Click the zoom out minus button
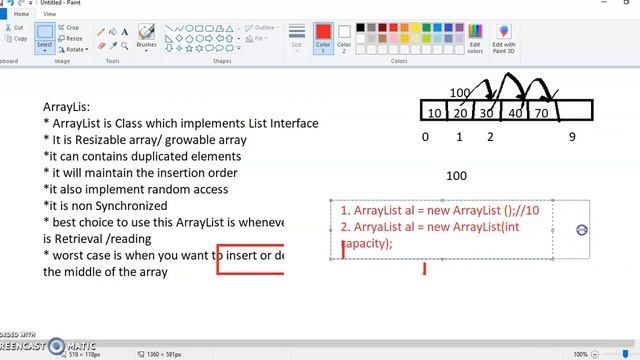The height and width of the screenshot is (360, 640). 595,354
